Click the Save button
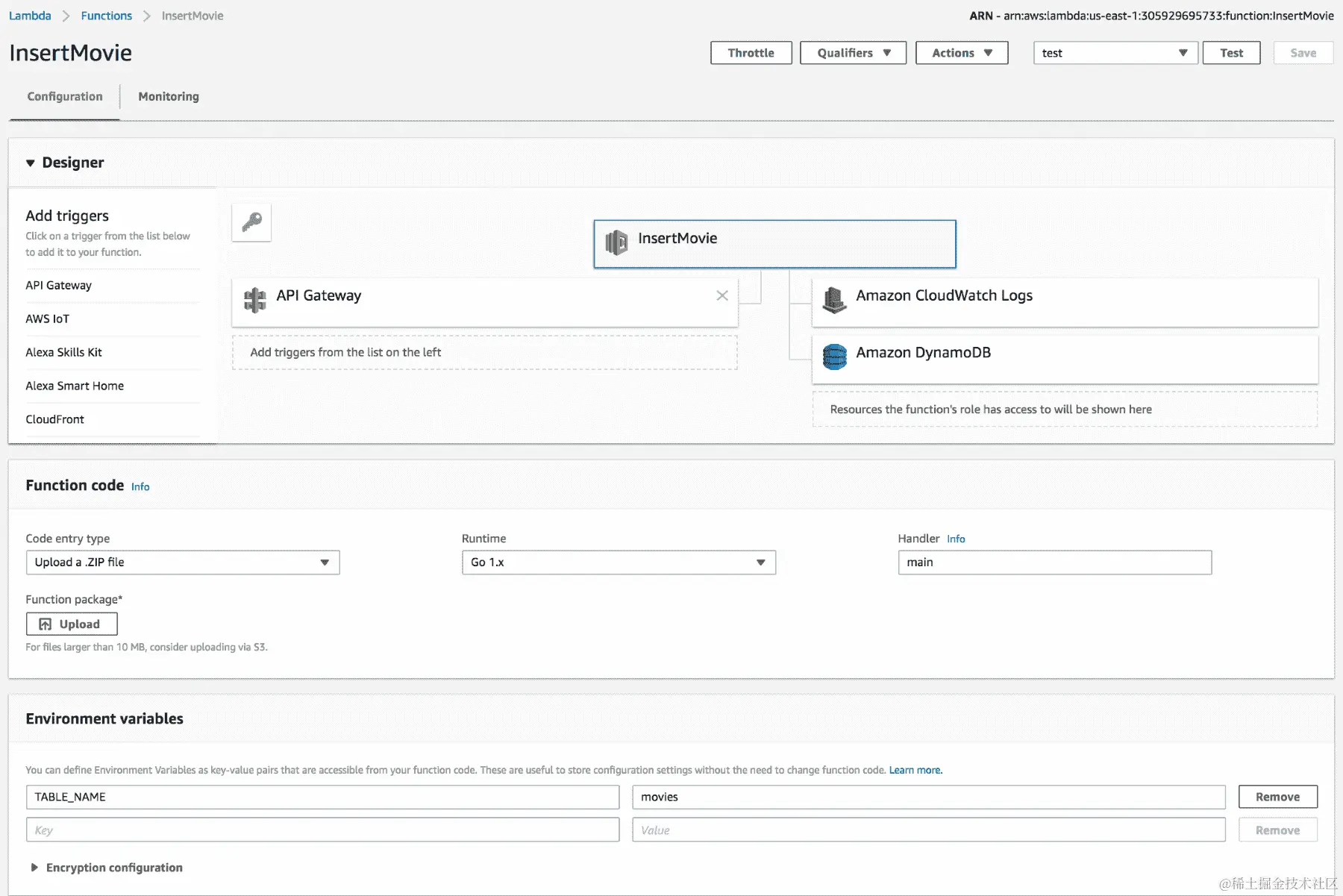 coord(1303,53)
